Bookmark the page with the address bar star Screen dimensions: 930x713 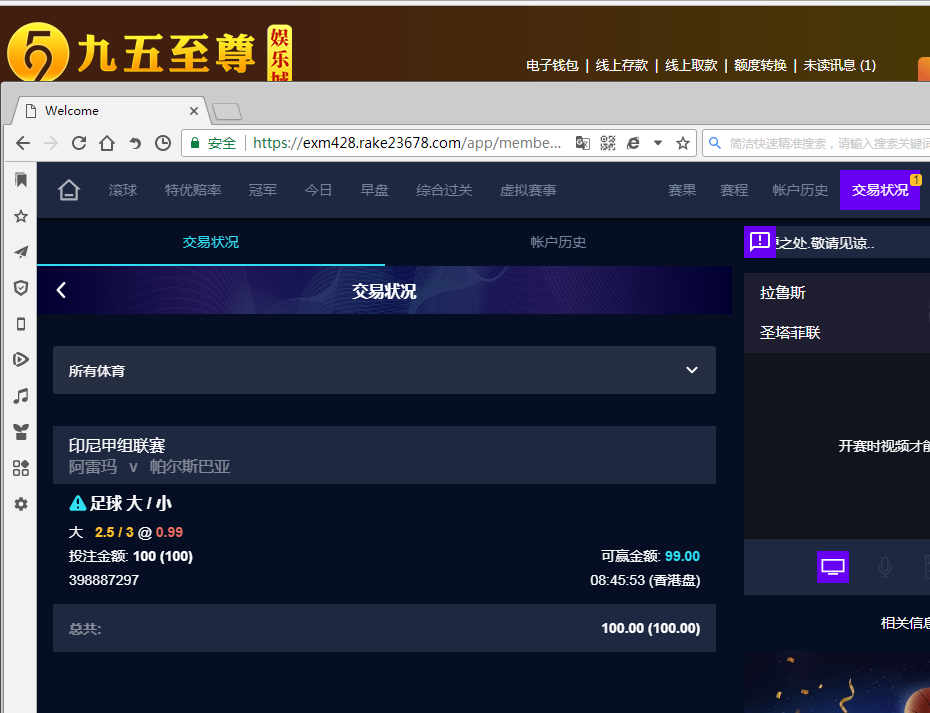(683, 143)
